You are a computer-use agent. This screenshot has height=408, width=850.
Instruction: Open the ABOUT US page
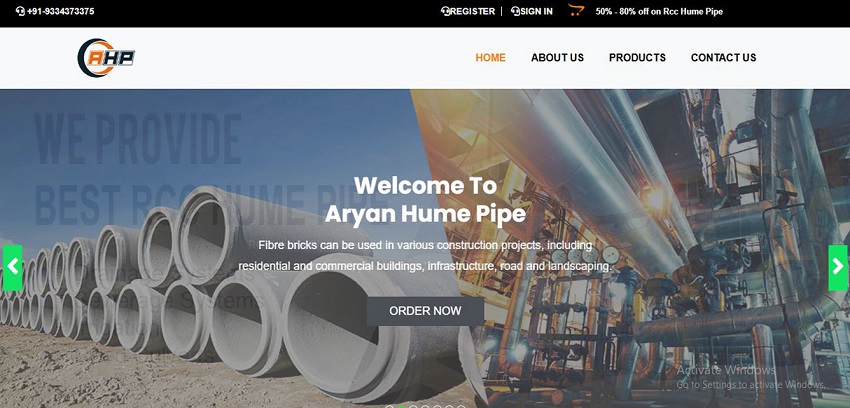point(557,57)
